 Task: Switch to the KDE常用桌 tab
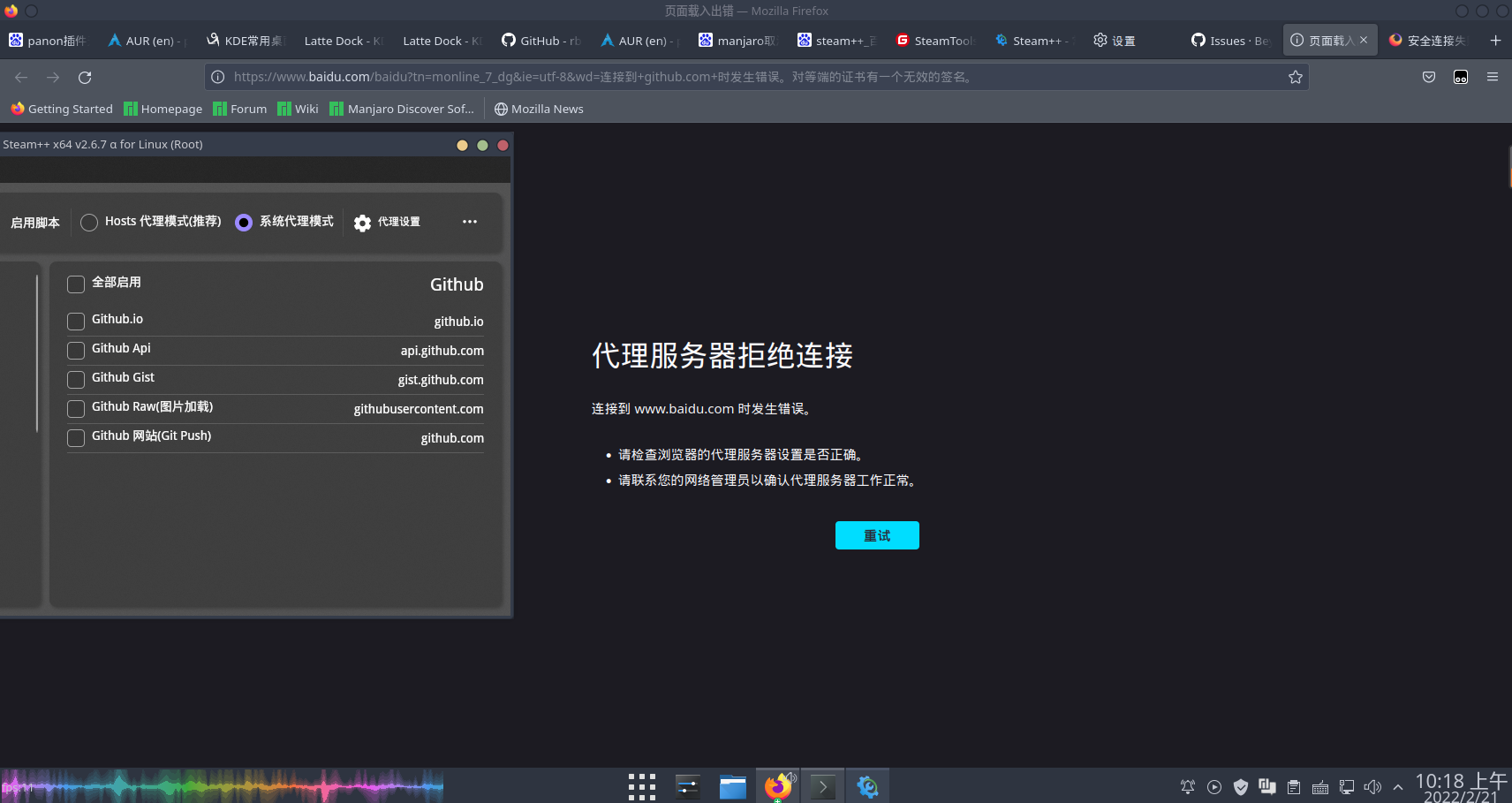246,41
